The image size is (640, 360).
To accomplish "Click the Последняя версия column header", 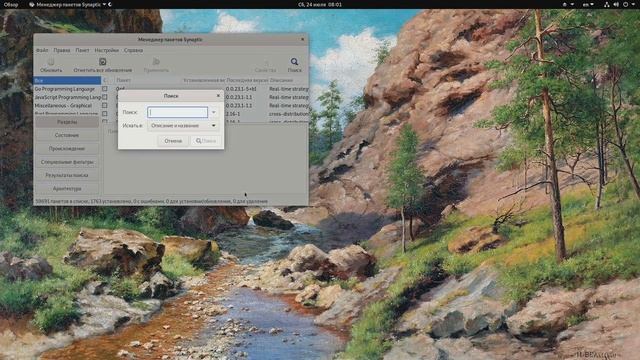I will 247,80.
